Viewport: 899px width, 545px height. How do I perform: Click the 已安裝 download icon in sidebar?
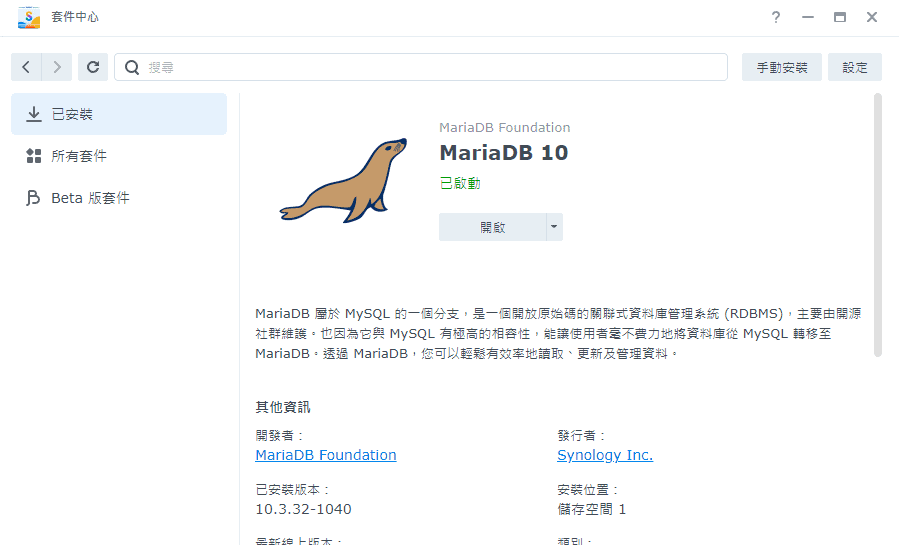tap(34, 114)
